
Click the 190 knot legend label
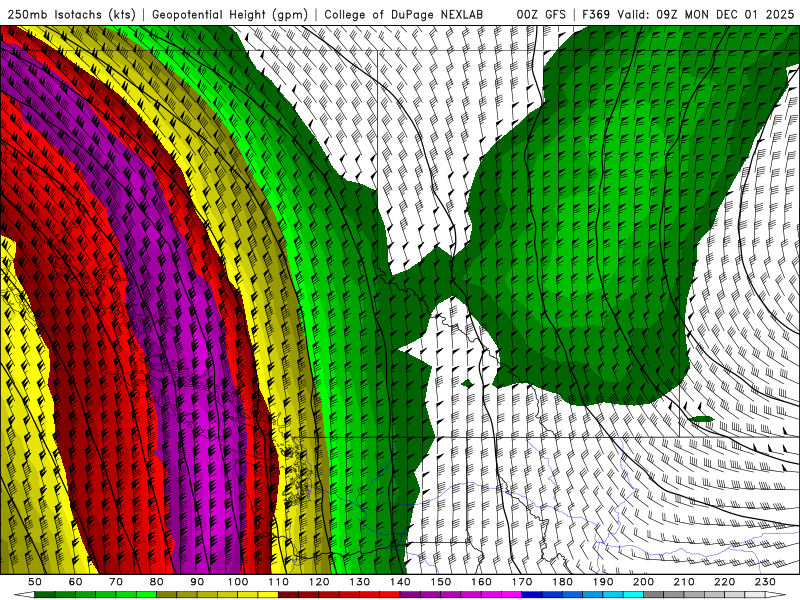(603, 582)
